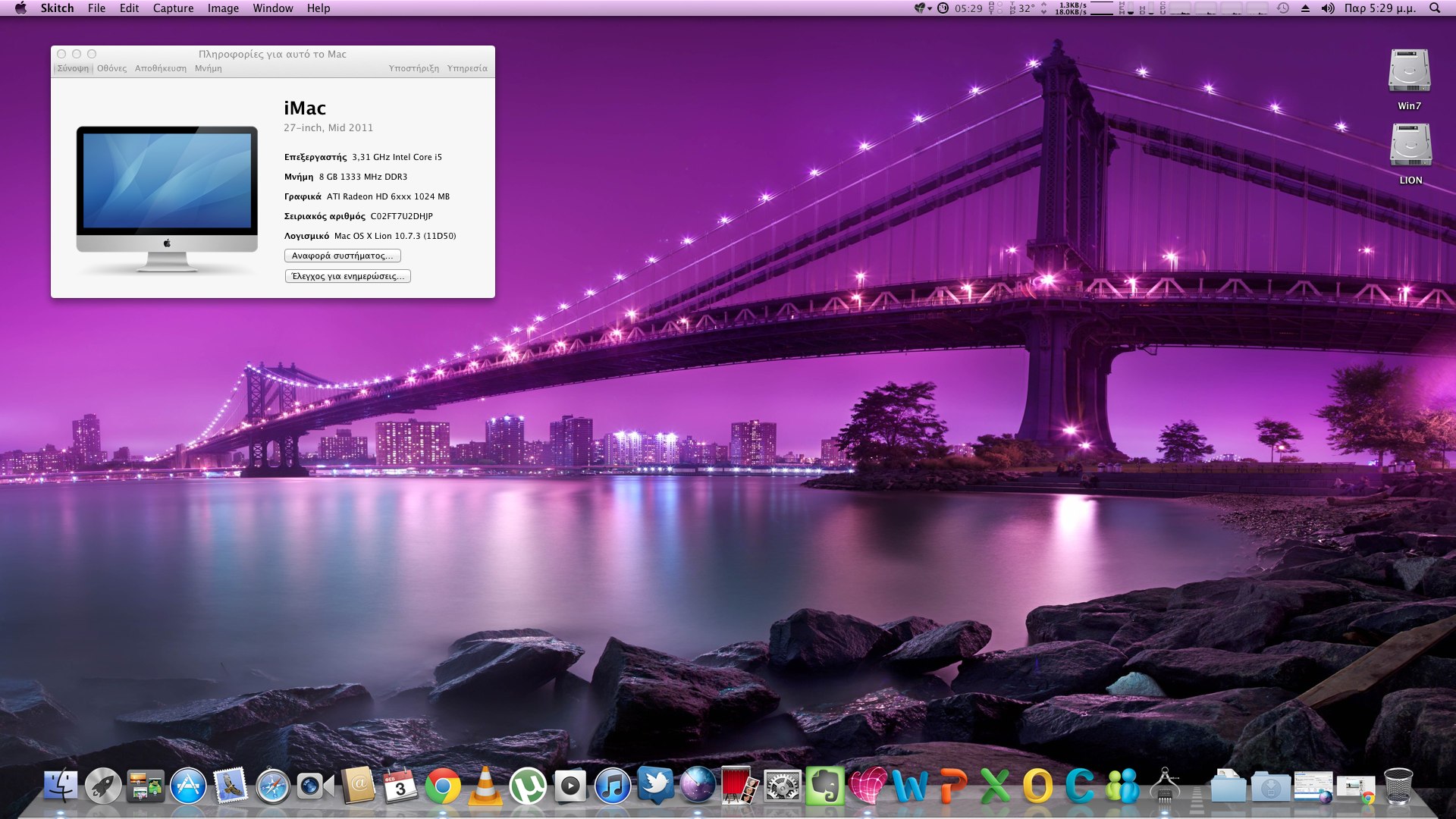Viewport: 1456px width, 819px height.
Task: Open Address Book in the dock
Action: pyautogui.click(x=358, y=786)
